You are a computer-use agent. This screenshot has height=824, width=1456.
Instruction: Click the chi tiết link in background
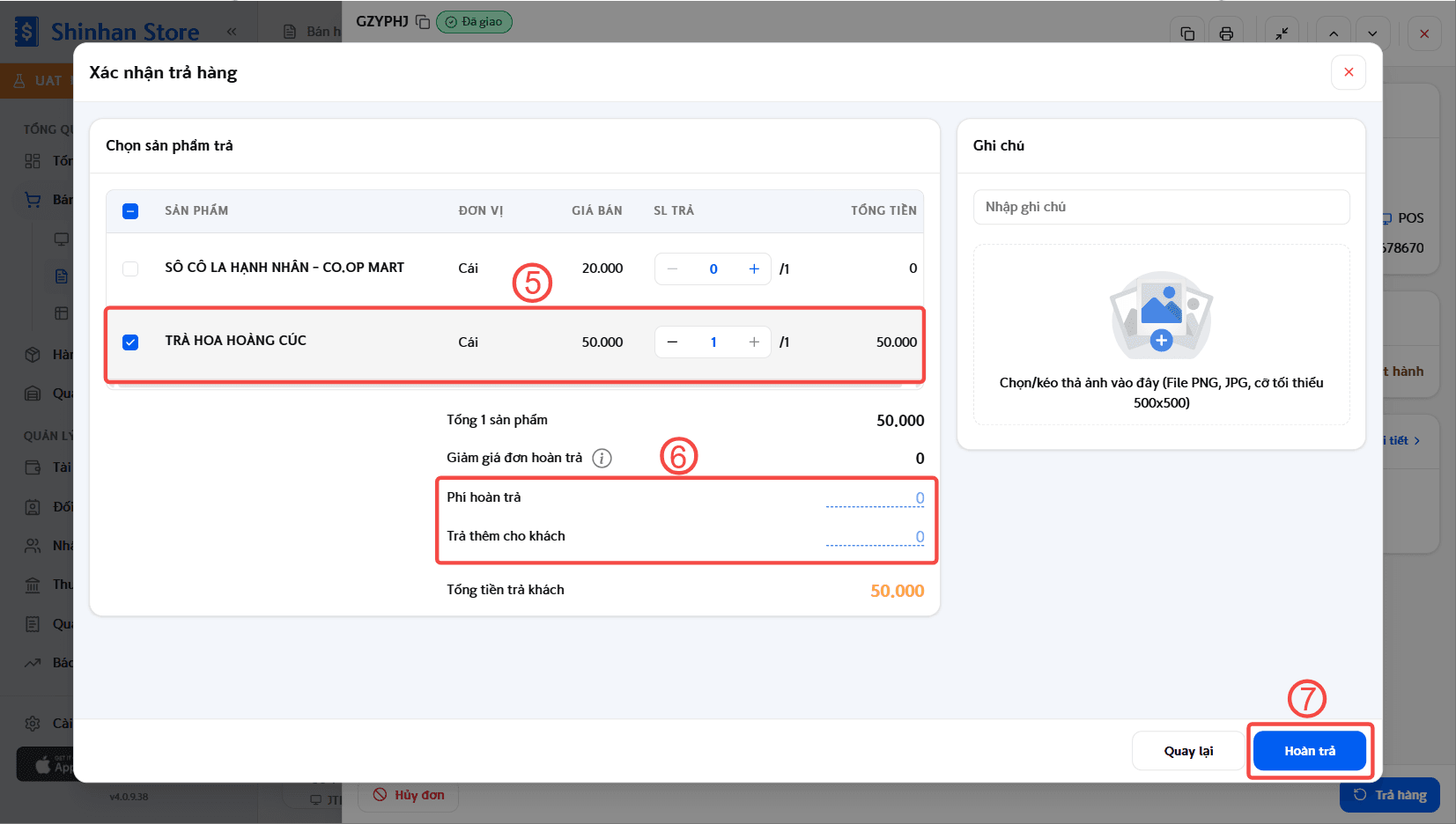[x=1401, y=440]
